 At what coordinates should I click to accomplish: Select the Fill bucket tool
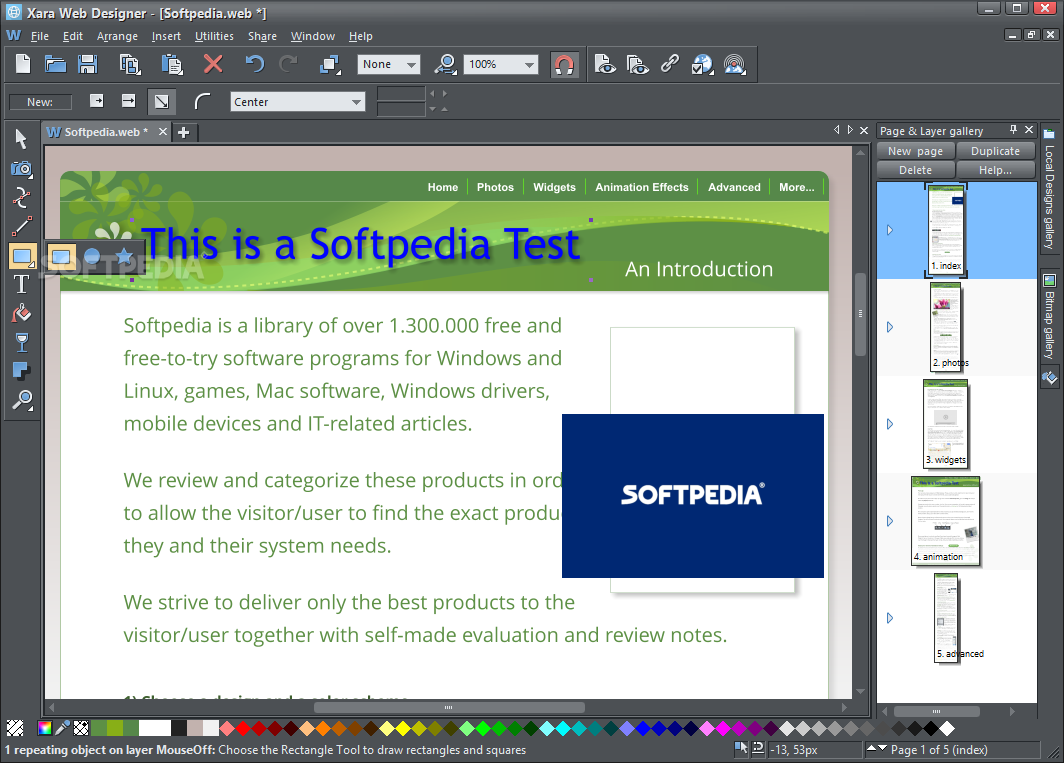[21, 314]
